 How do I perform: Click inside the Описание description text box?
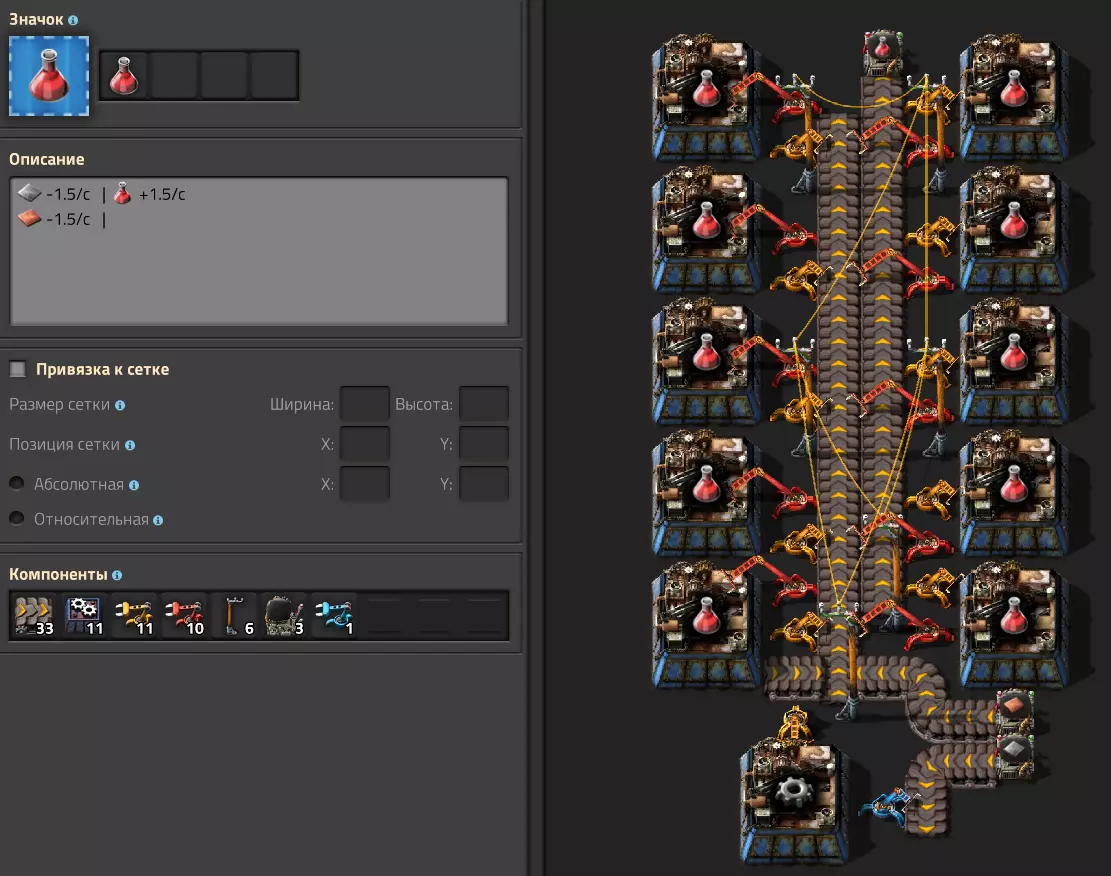pos(259,251)
